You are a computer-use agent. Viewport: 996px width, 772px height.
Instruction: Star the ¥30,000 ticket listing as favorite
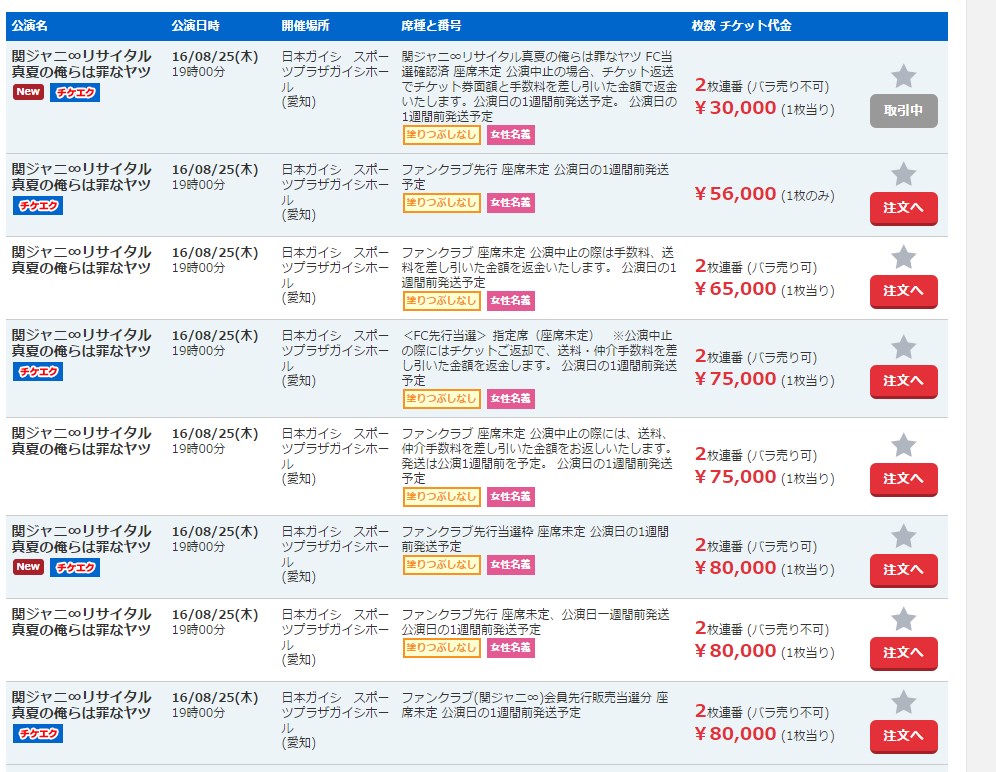pos(903,76)
